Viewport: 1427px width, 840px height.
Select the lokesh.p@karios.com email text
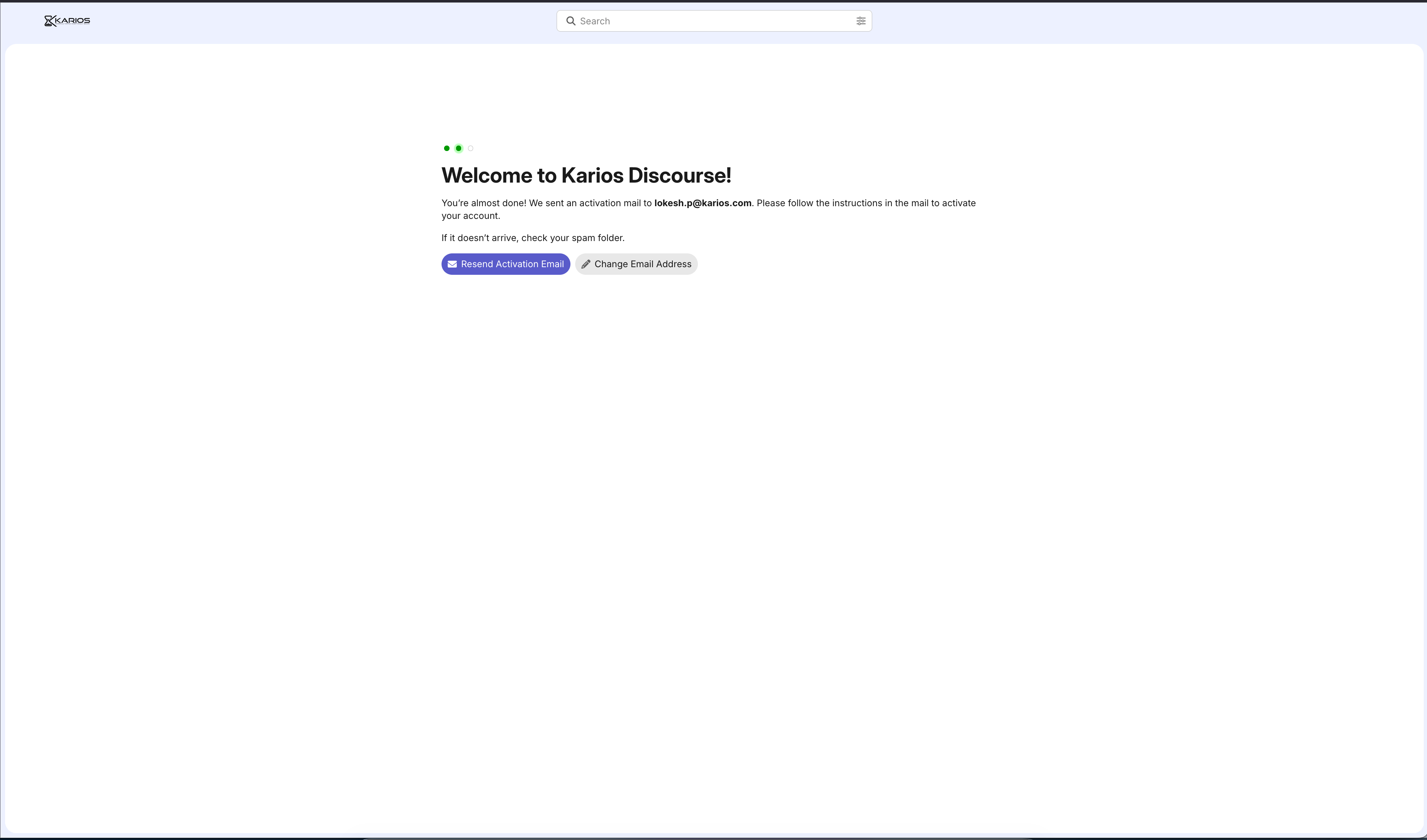(x=703, y=203)
